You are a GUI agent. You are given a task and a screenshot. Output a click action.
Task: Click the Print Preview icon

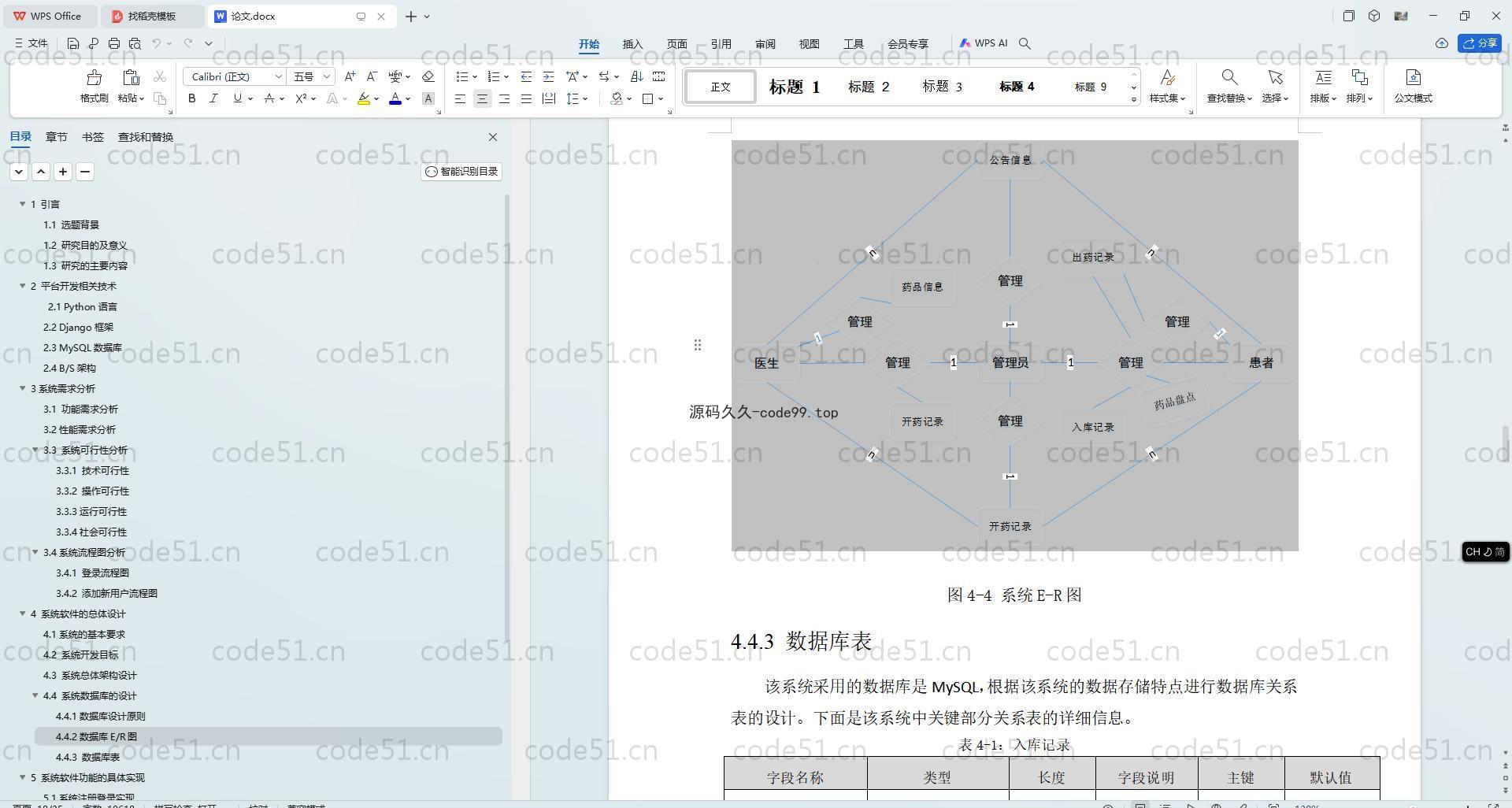tap(135, 43)
